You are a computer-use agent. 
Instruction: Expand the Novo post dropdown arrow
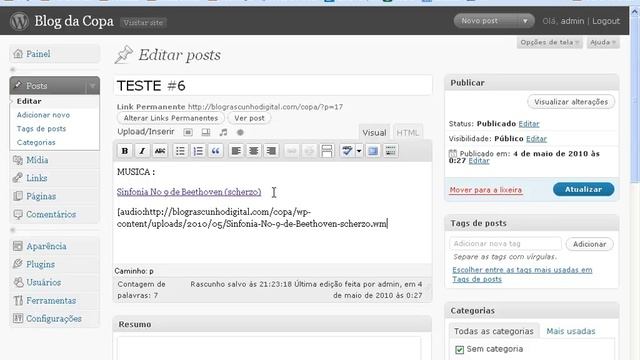[525, 21]
